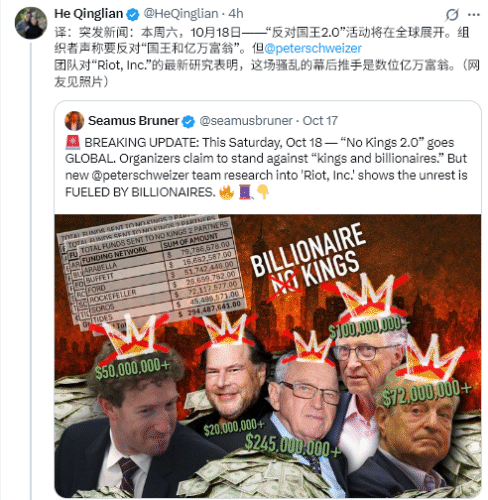Click the Seamus Bruner display name
Viewport: 488px width, 500px height.
133,121
